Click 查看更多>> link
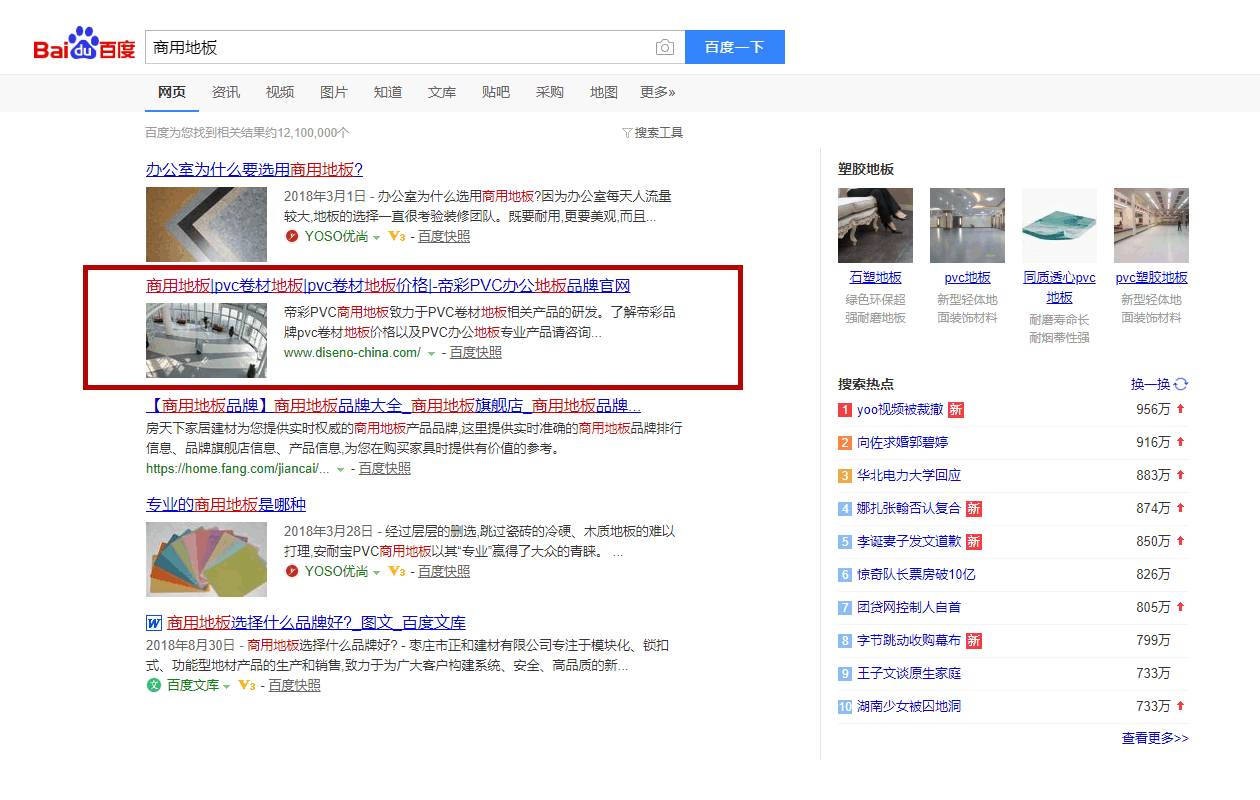Screen dimensions: 1260x800 click(x=1155, y=738)
